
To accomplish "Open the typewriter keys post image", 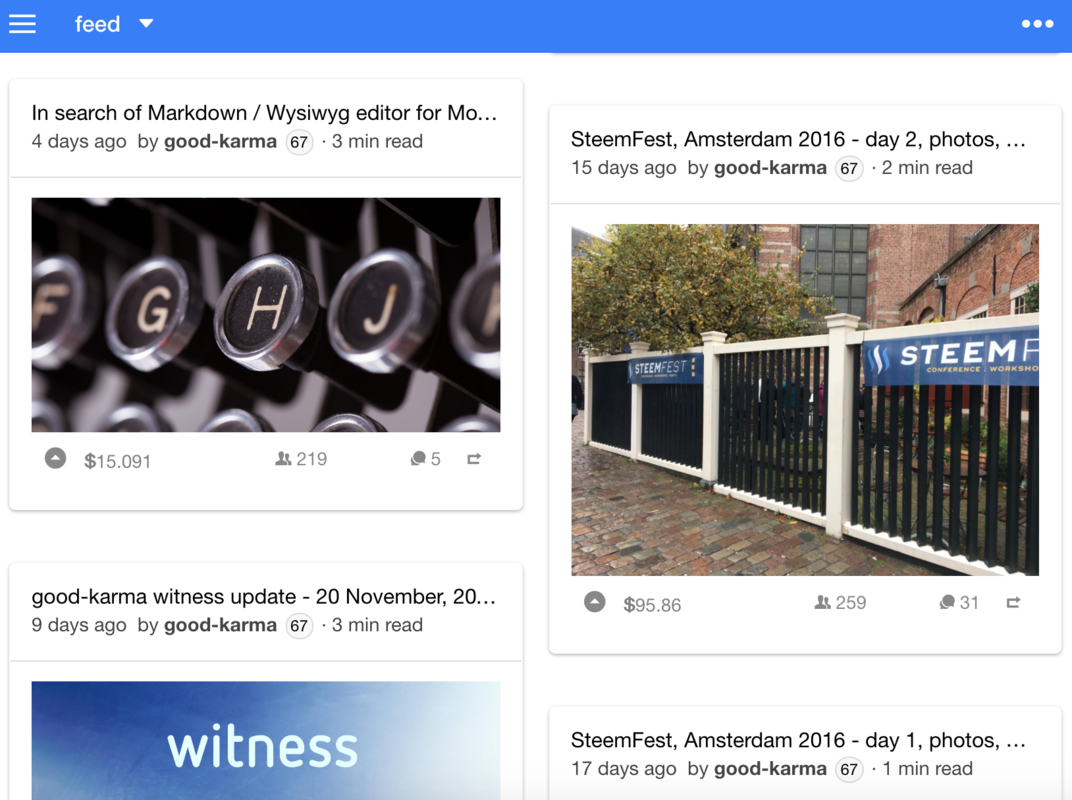I will click(266, 315).
